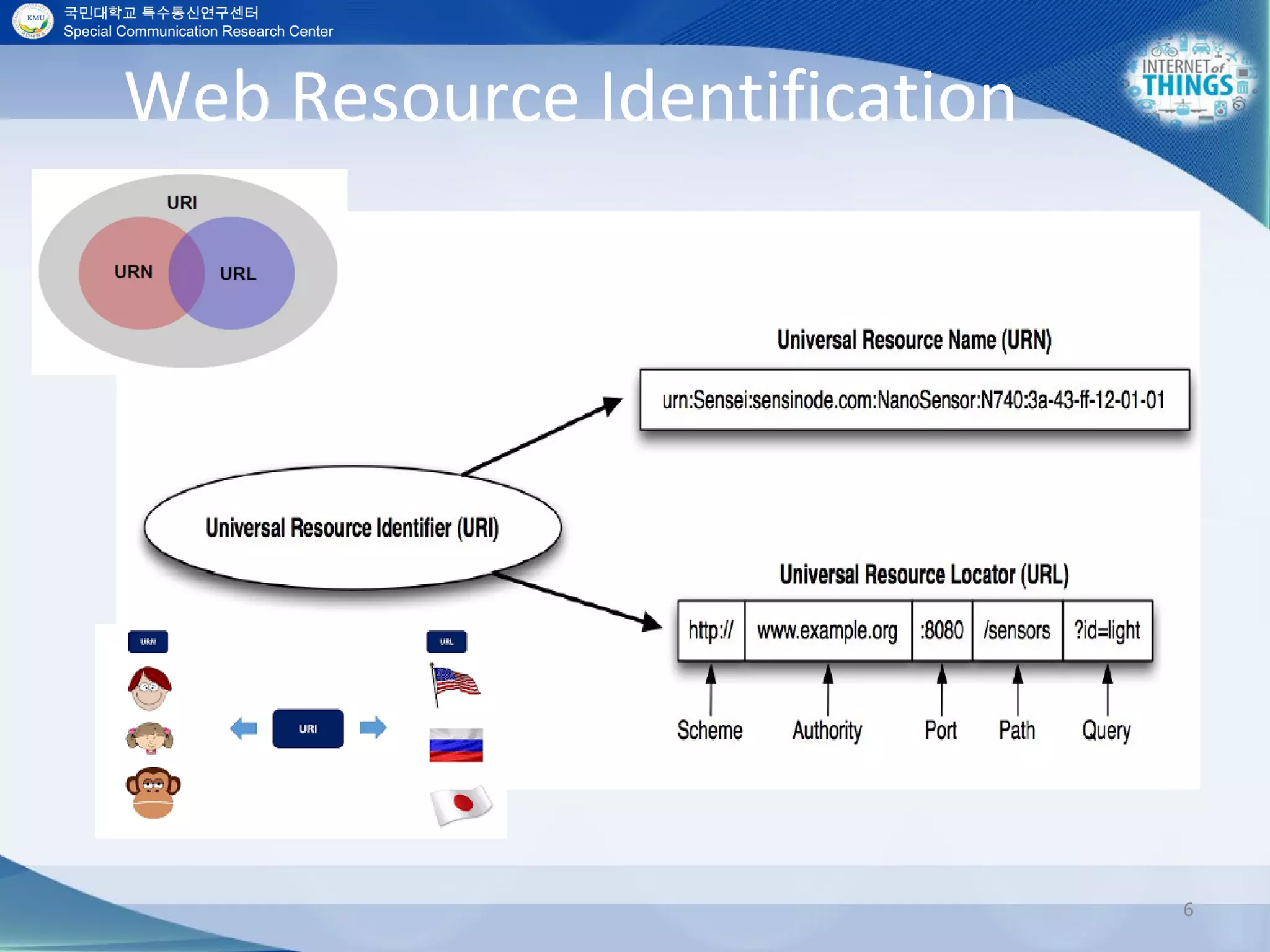This screenshot has width=1270, height=952.
Task: Click the Web Resource Identification title
Action: click(x=569, y=96)
